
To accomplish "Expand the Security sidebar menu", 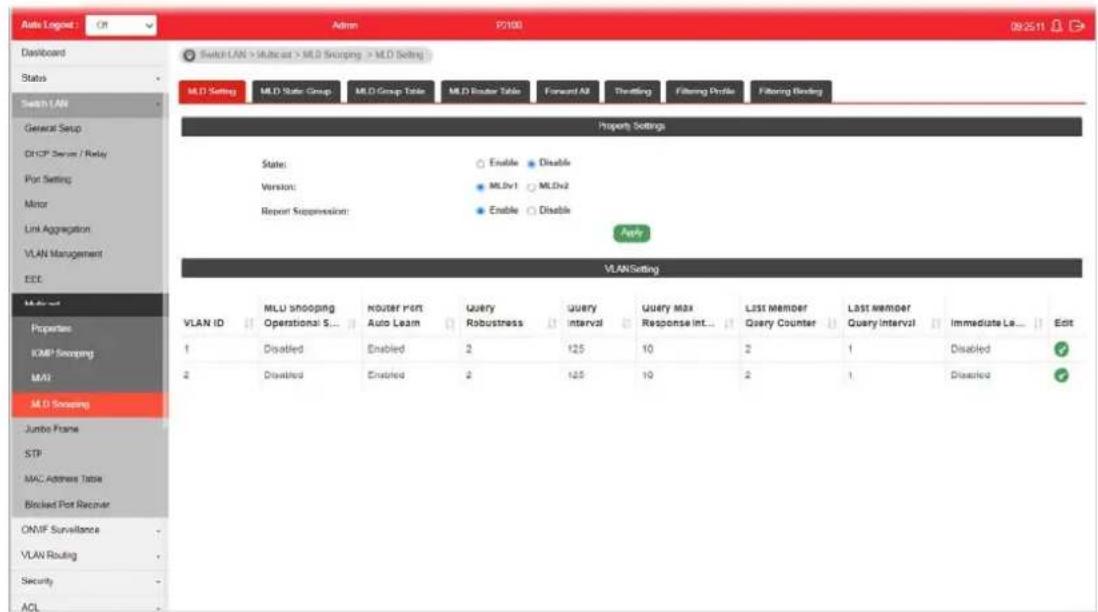I will [88, 581].
